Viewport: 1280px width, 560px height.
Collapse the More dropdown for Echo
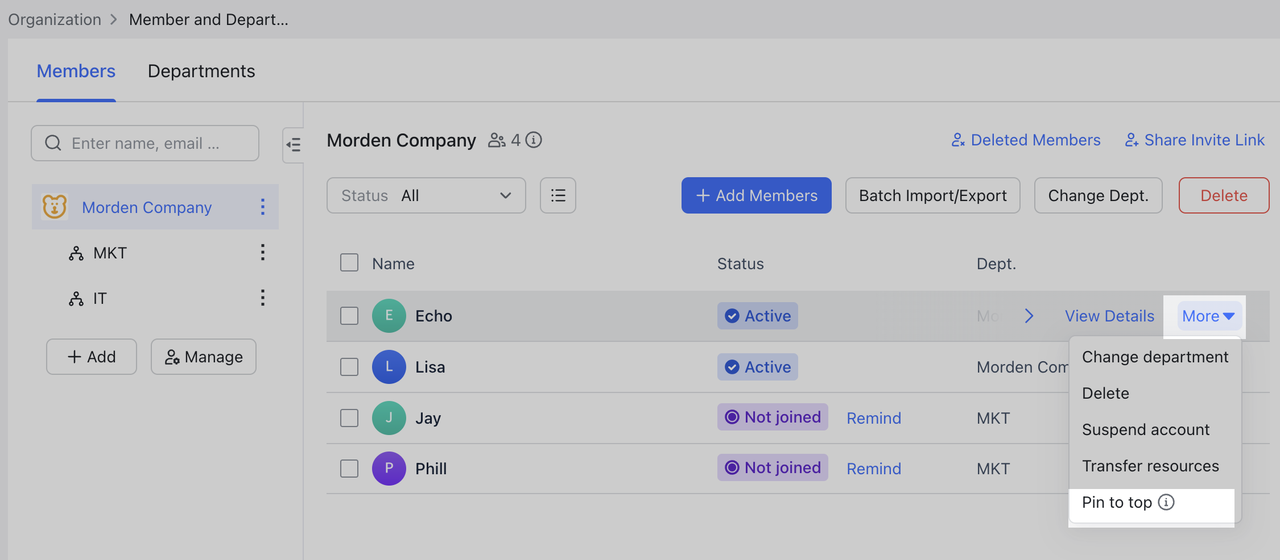click(1208, 316)
